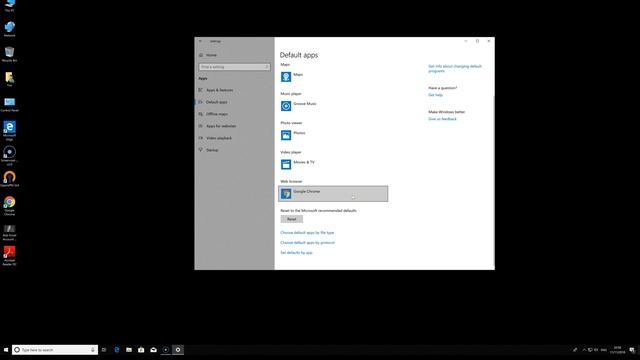Screen dimensions: 640x360
Task: Click the Movies & TV app icon
Action: [286, 164]
